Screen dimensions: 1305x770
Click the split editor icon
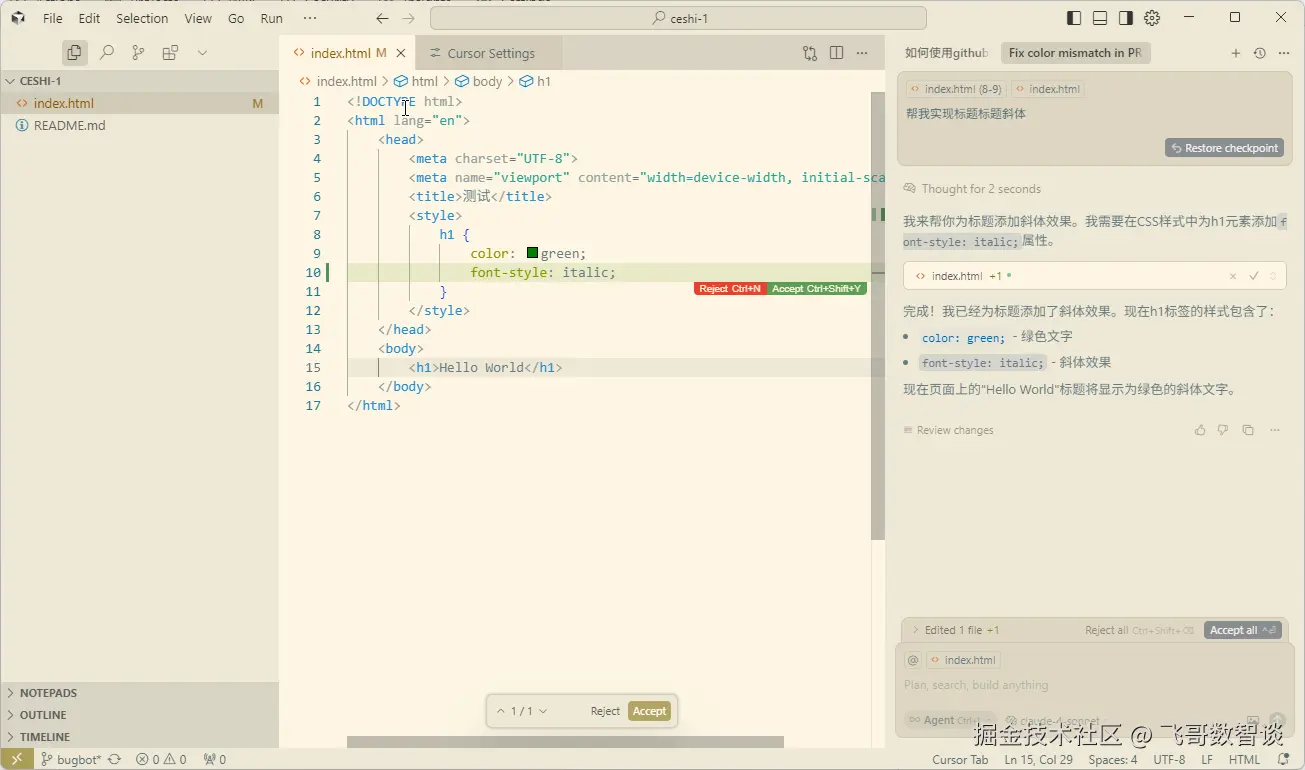click(x=836, y=53)
